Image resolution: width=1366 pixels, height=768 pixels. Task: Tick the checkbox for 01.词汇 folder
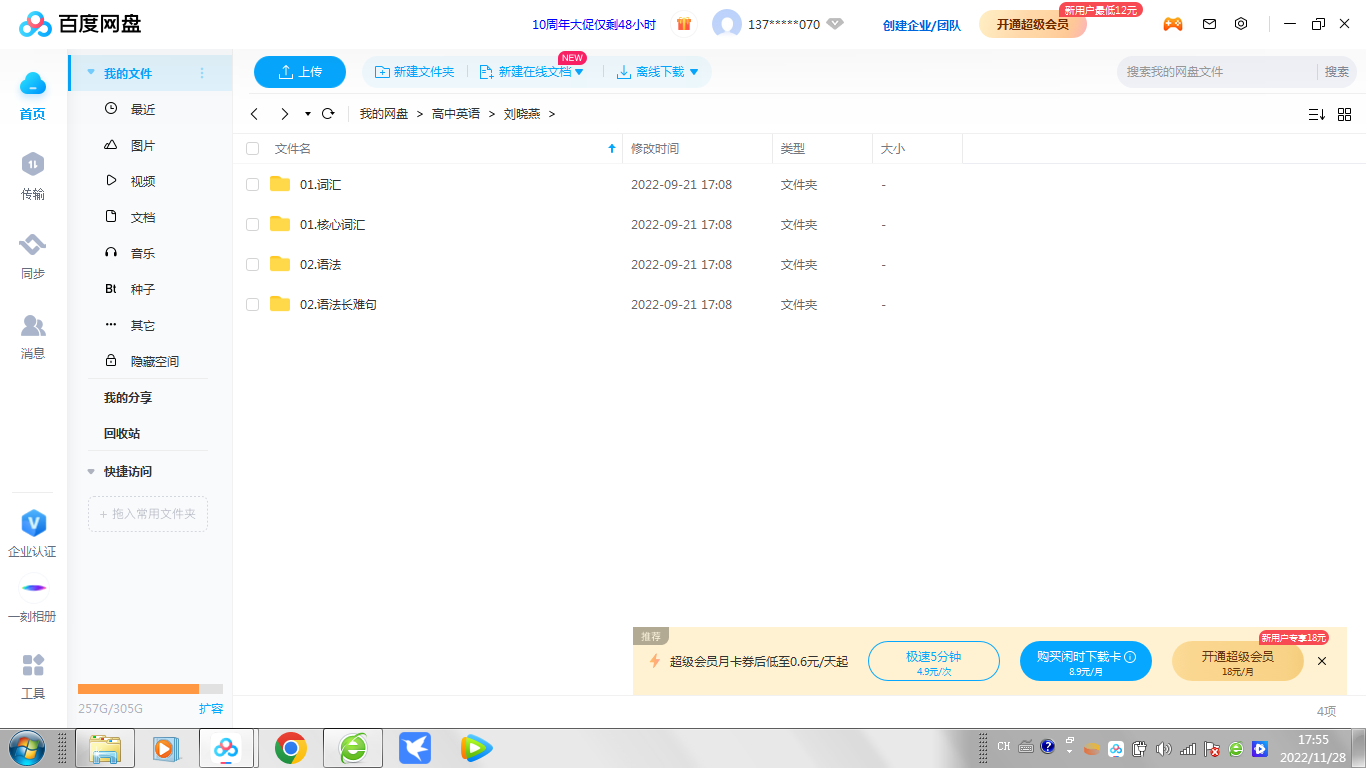point(253,185)
